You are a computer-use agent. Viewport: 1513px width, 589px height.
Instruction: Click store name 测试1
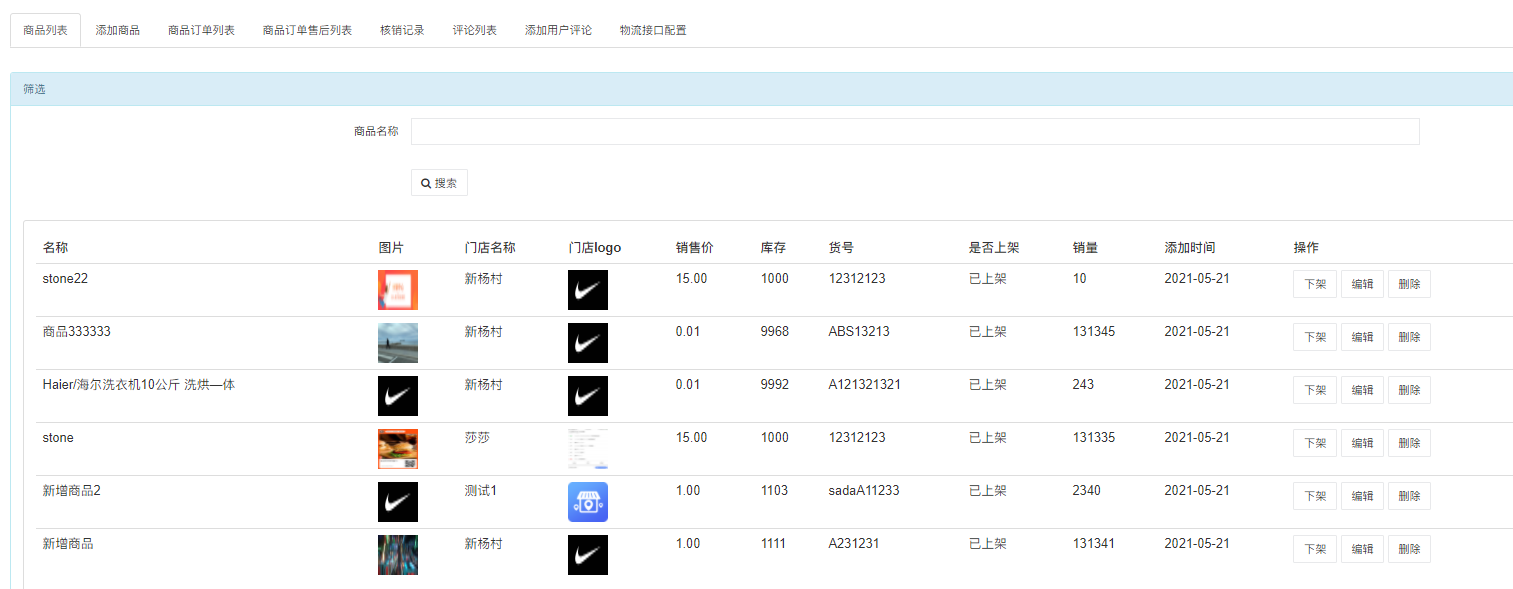pyautogui.click(x=481, y=491)
